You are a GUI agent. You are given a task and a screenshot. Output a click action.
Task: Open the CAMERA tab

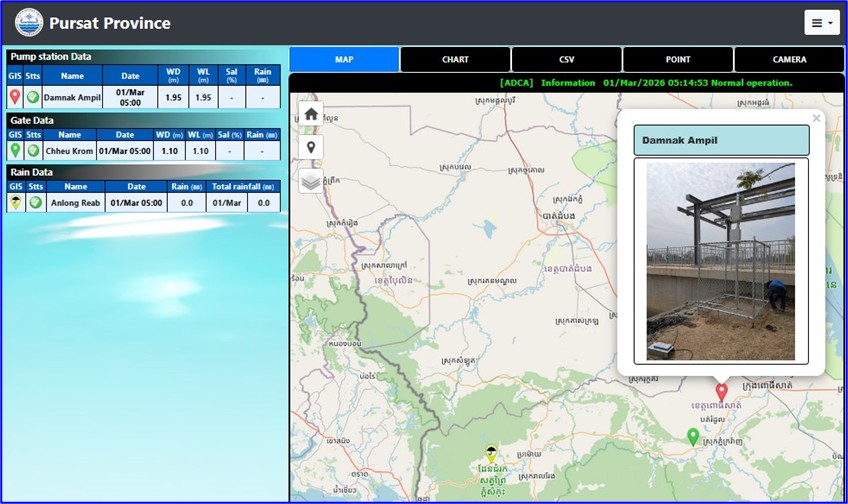pos(789,60)
